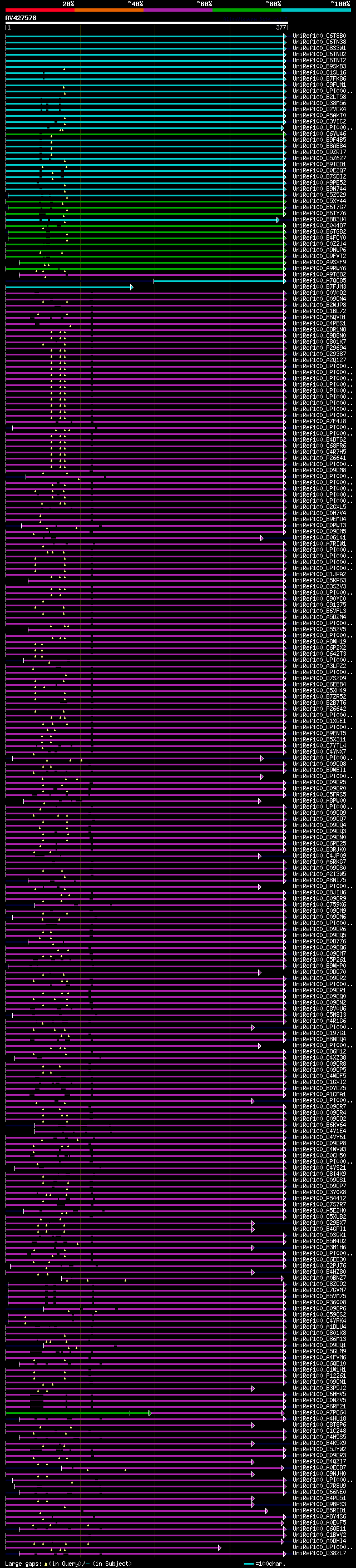This screenshot has height=1568, width=356.
Task: Select the UniRef100_Q0V0Q2 label
Action: click(x=319, y=293)
